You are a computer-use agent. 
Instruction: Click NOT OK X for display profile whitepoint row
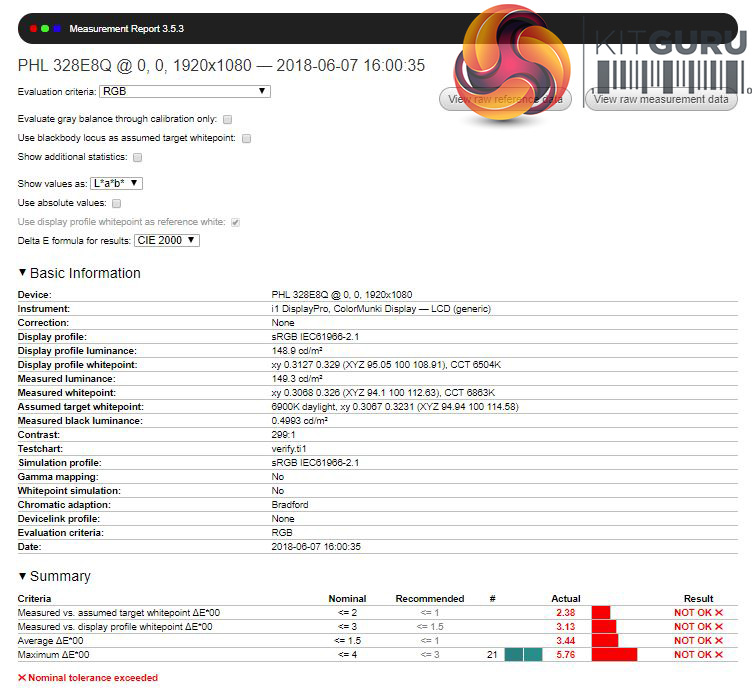(698, 627)
